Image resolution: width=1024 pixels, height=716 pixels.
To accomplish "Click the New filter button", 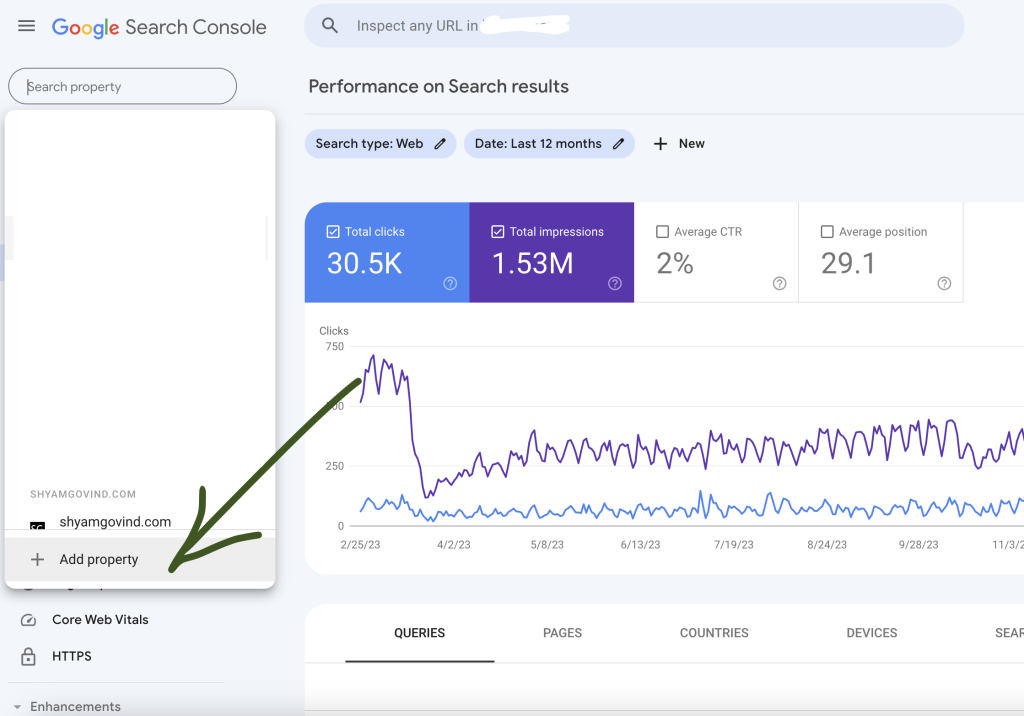I will point(679,143).
